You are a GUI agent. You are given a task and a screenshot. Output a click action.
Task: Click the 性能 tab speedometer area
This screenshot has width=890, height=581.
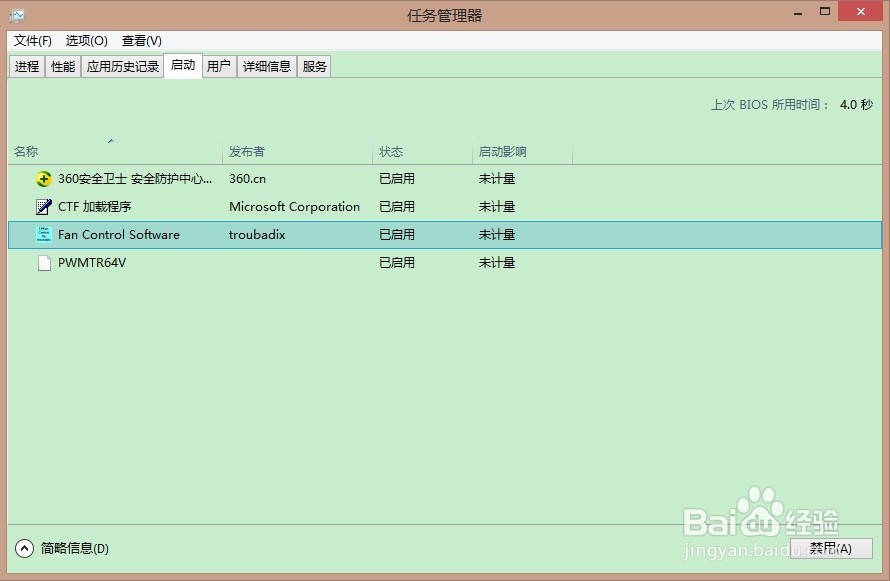62,65
